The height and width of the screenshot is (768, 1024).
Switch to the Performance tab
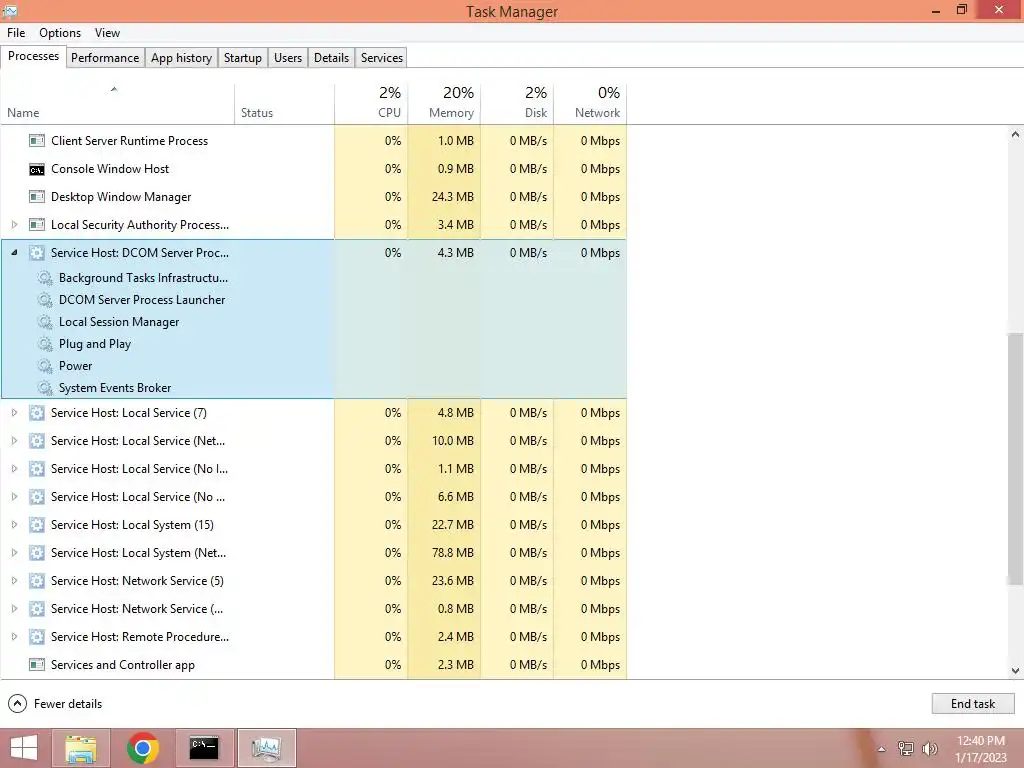pos(105,57)
